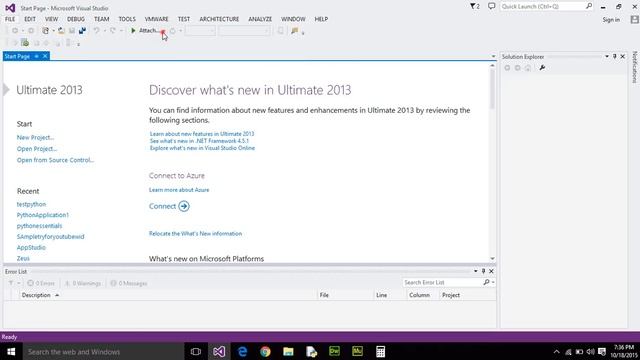Click the green Start debugging arrow
The height and width of the screenshot is (360, 640).
click(133, 31)
